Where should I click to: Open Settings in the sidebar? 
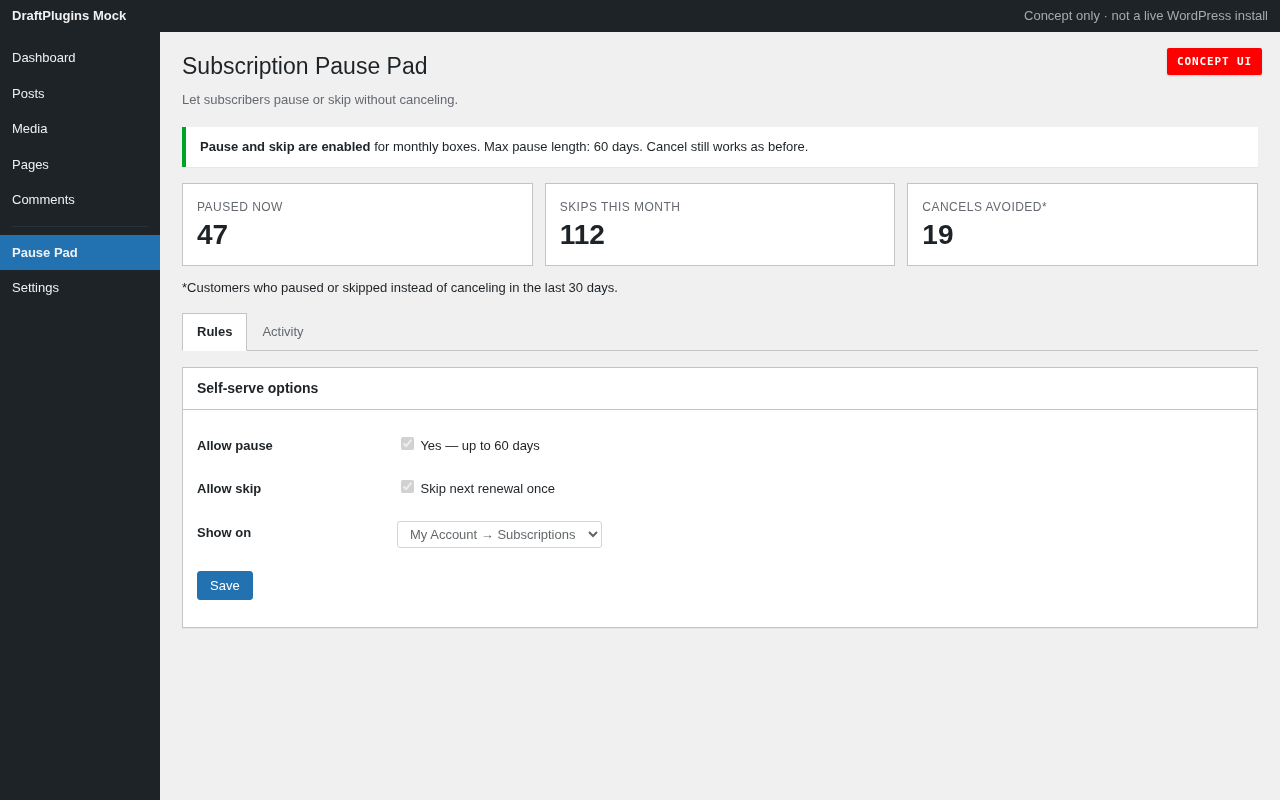80,288
